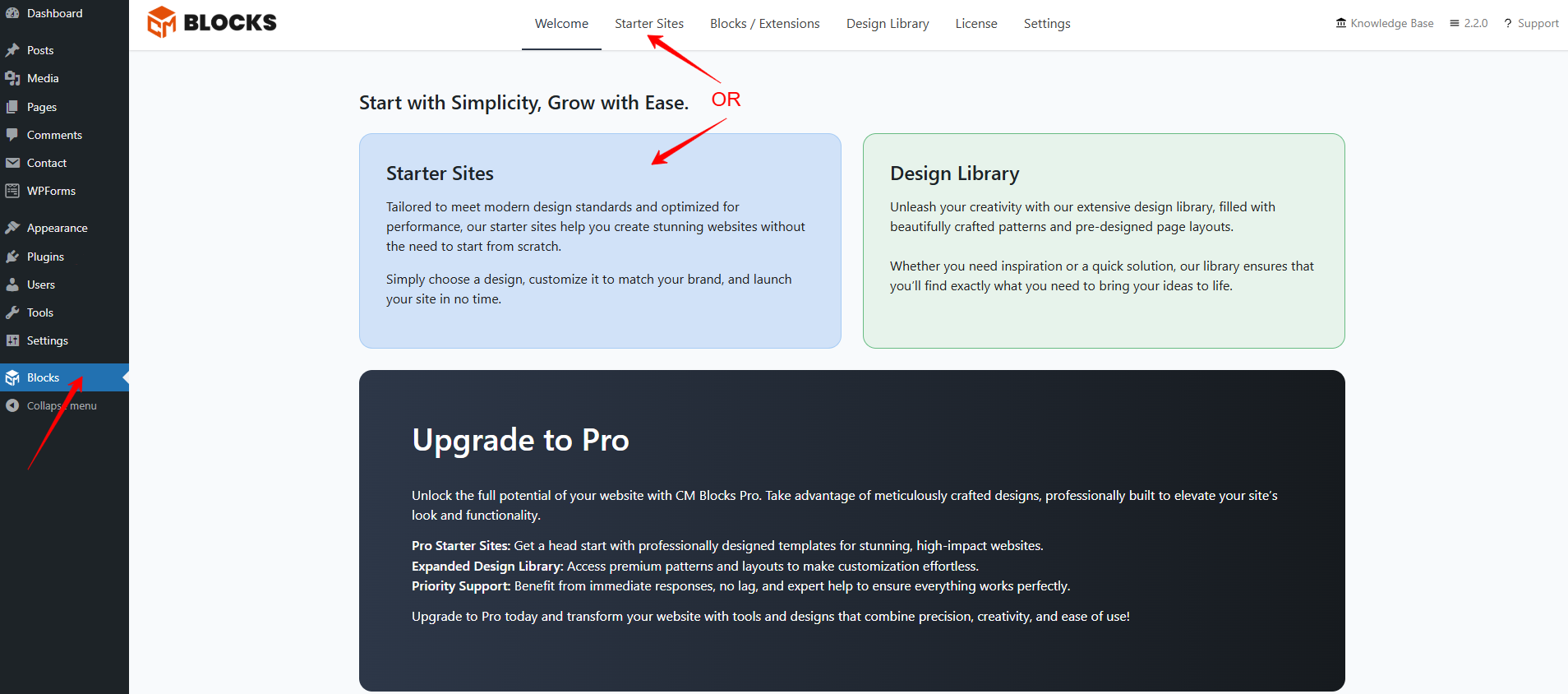Open Dashboard in the admin sidebar
Screen dimensions: 1568x694
[x=64, y=13]
